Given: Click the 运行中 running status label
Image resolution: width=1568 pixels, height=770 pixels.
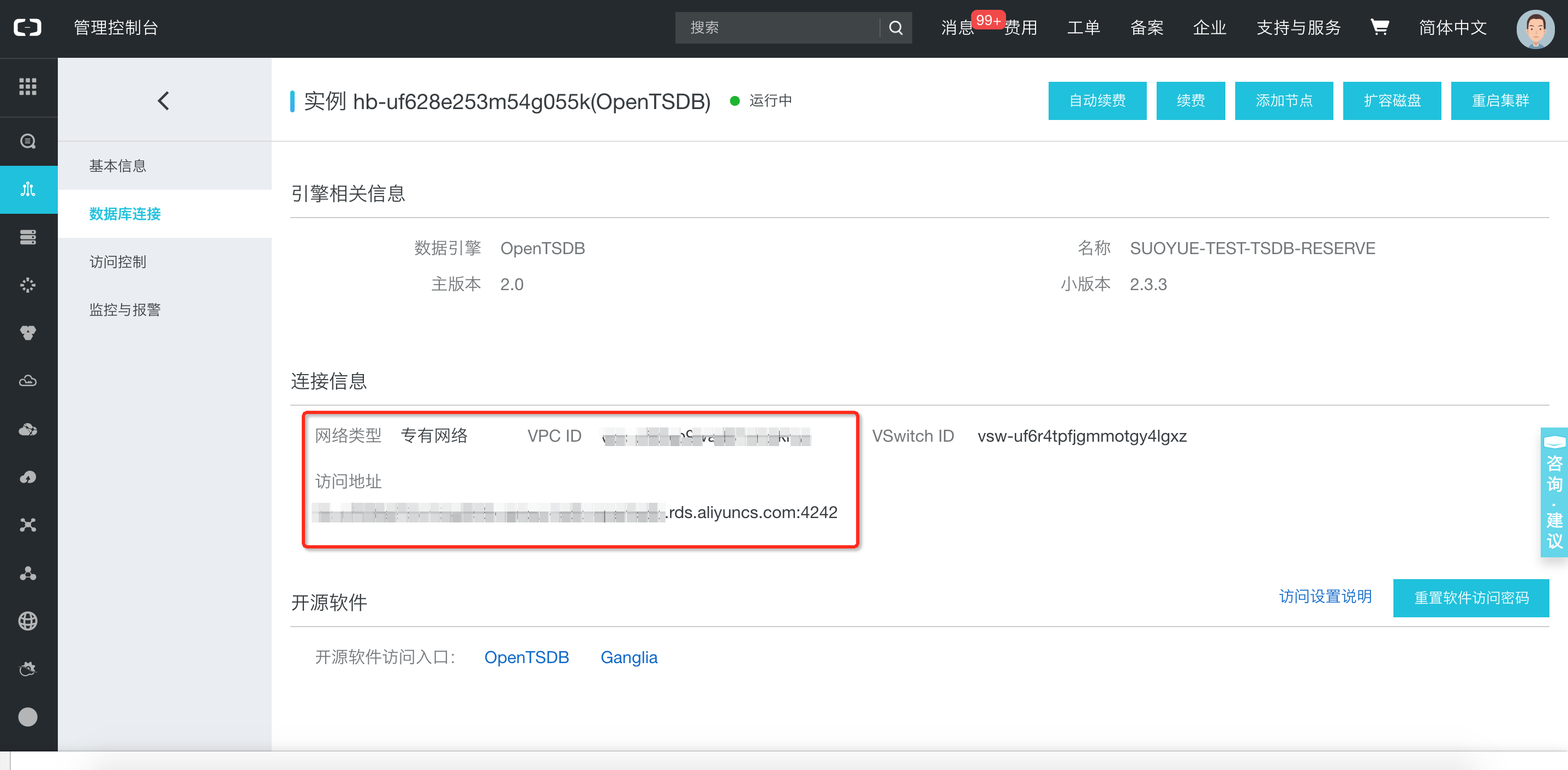Looking at the screenshot, I should coord(770,100).
